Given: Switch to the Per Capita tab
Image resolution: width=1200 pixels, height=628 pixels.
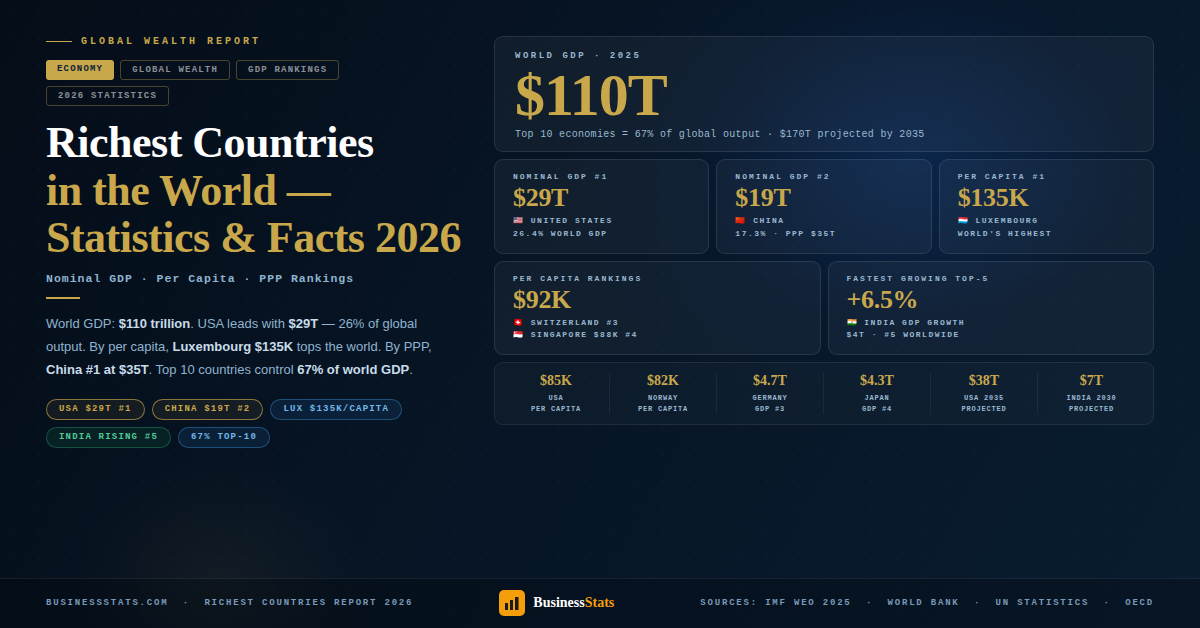Looking at the screenshot, I should [x=195, y=278].
